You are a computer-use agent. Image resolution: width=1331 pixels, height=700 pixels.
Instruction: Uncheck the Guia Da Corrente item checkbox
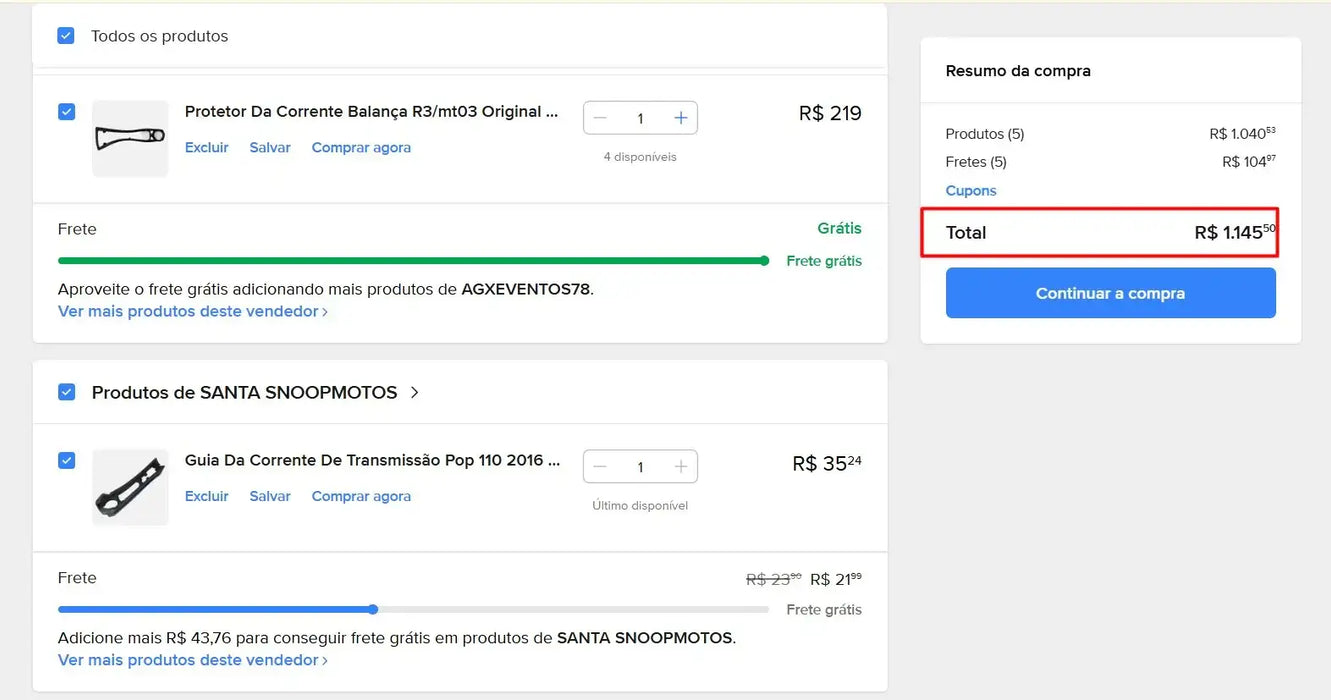pyautogui.click(x=66, y=460)
